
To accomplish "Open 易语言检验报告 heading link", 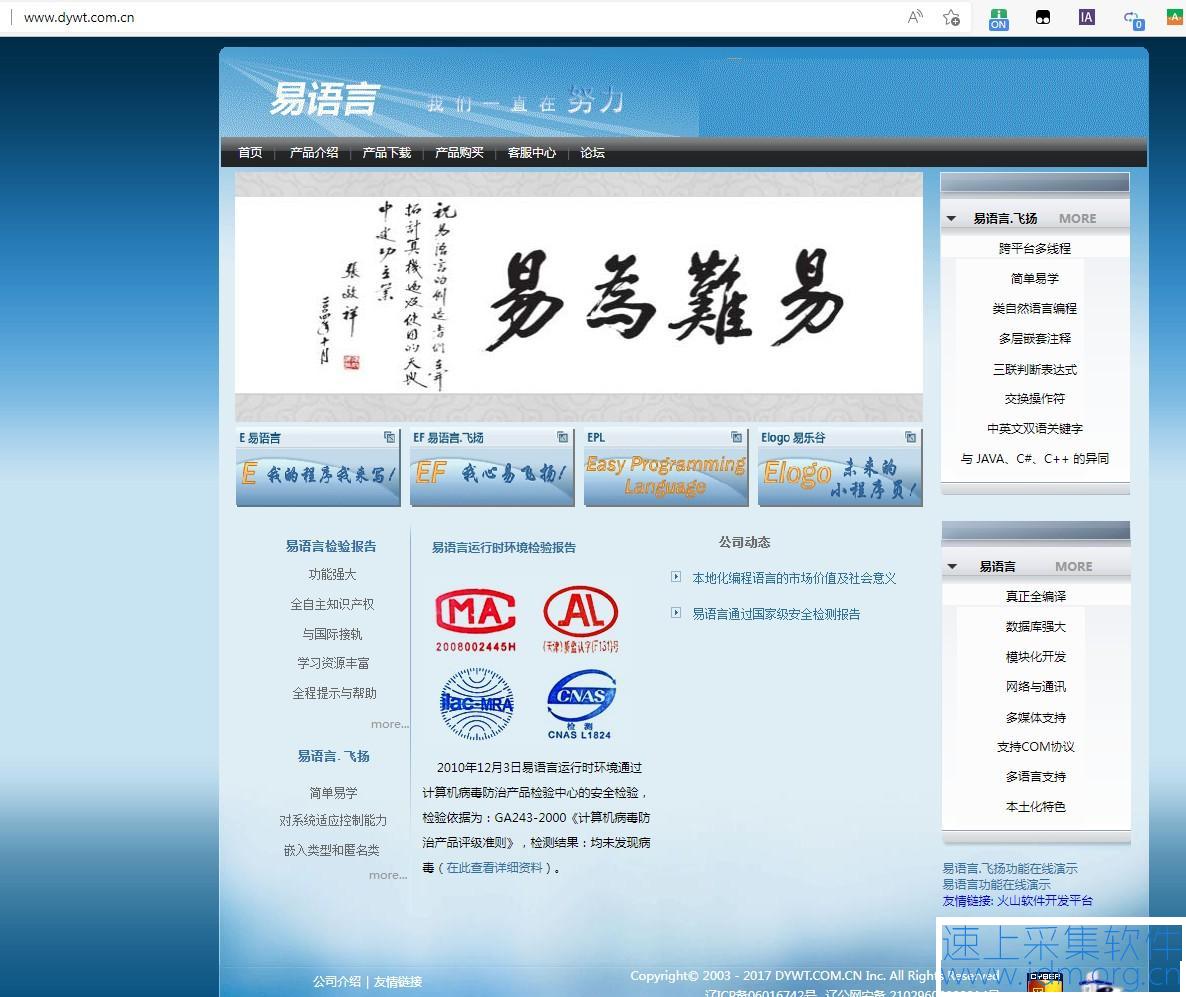I will pos(331,546).
